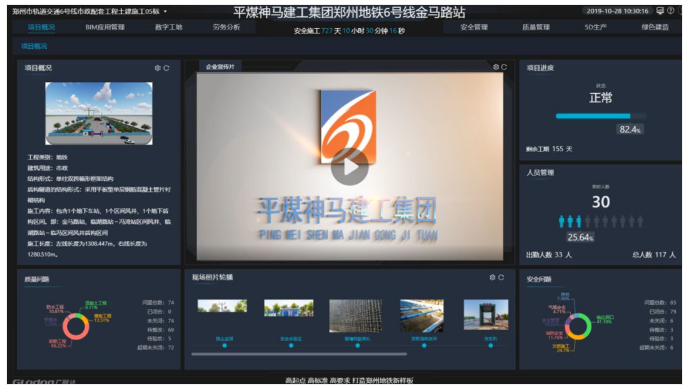The width and height of the screenshot is (685, 389).
Task: Switch to BIM应用管理 tab
Action: coord(105,27)
